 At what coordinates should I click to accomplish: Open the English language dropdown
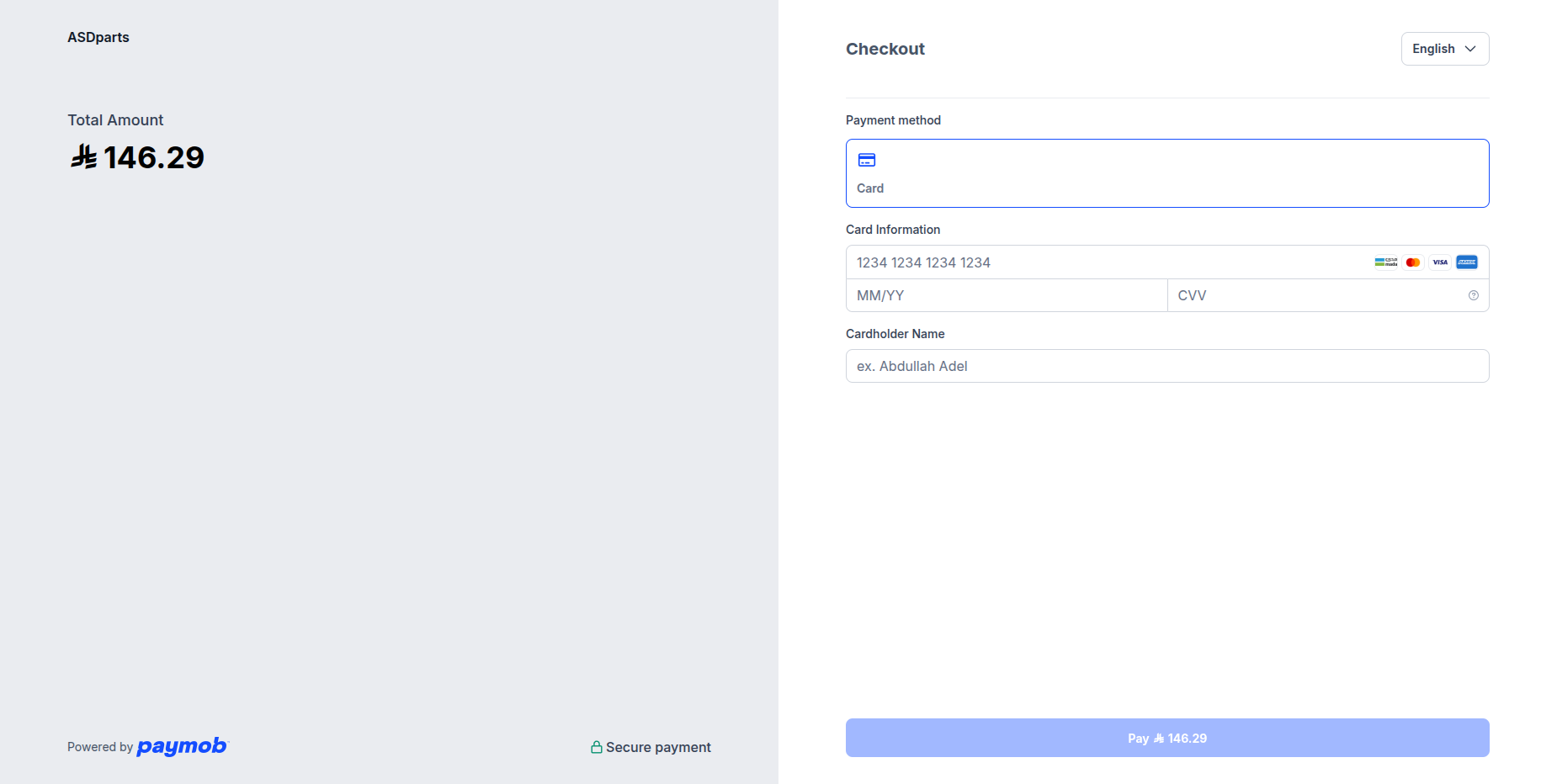pos(1444,49)
